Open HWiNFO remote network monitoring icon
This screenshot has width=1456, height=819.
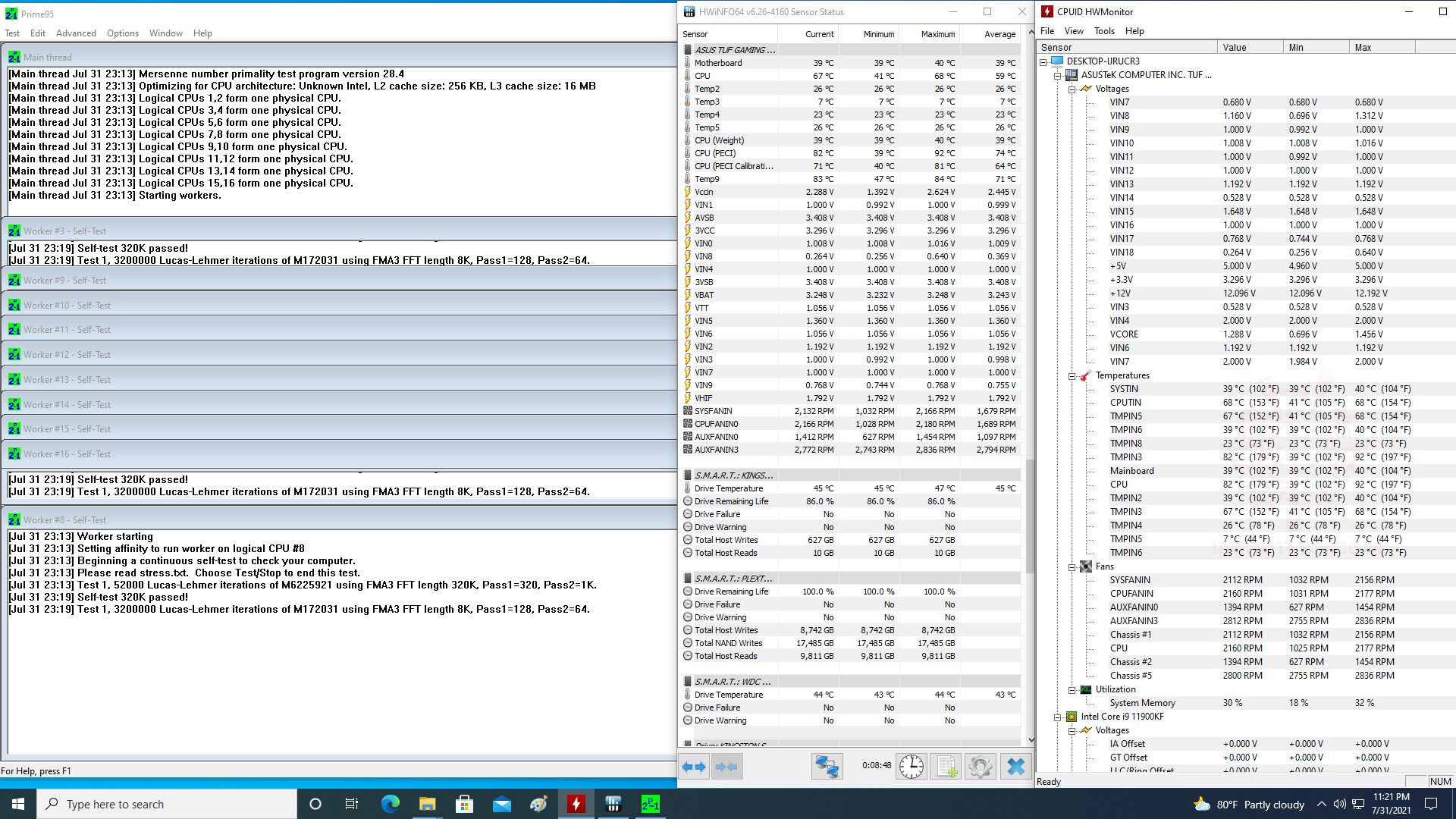827,767
